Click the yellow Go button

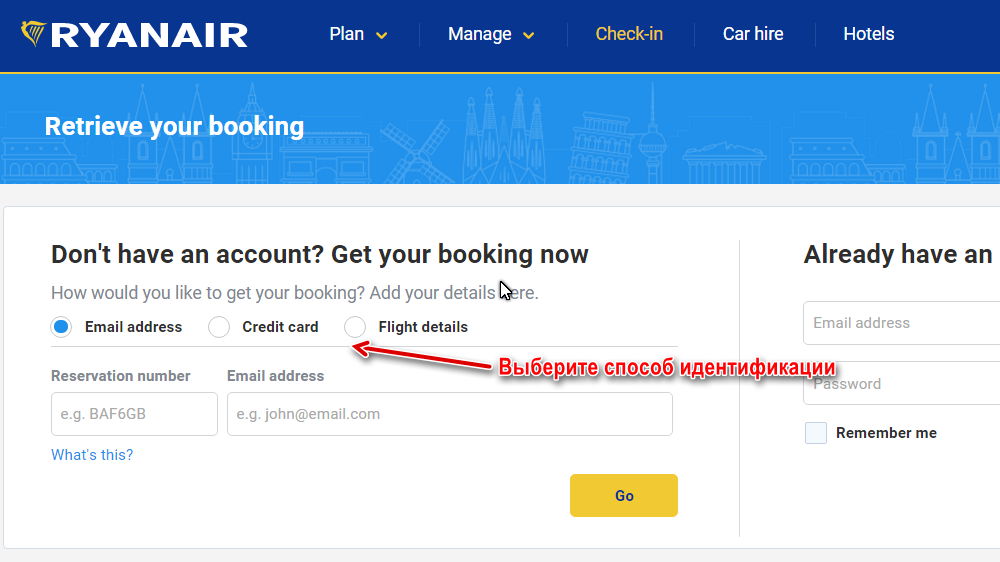click(x=624, y=496)
